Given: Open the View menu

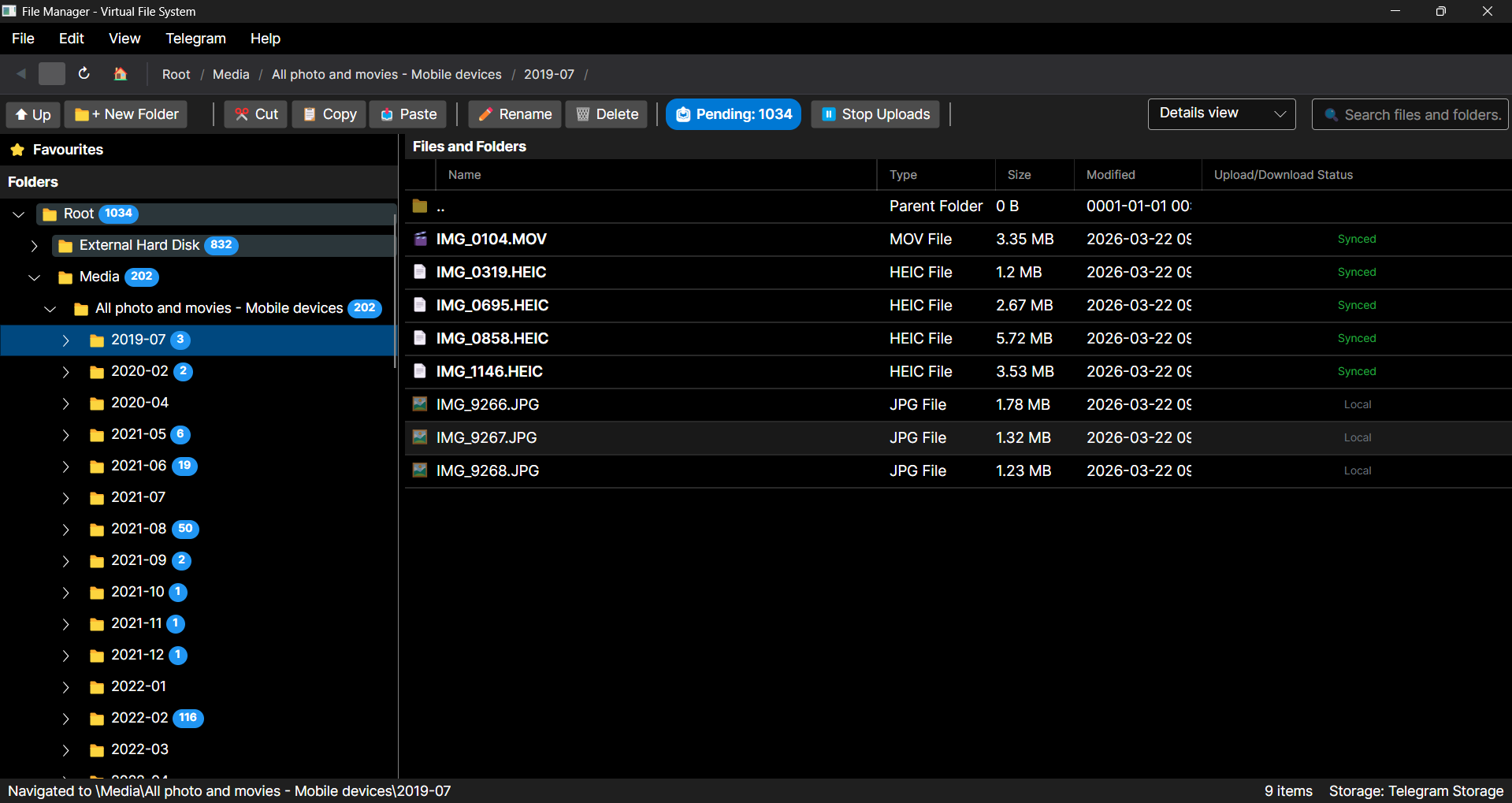Looking at the screenshot, I should click(124, 39).
